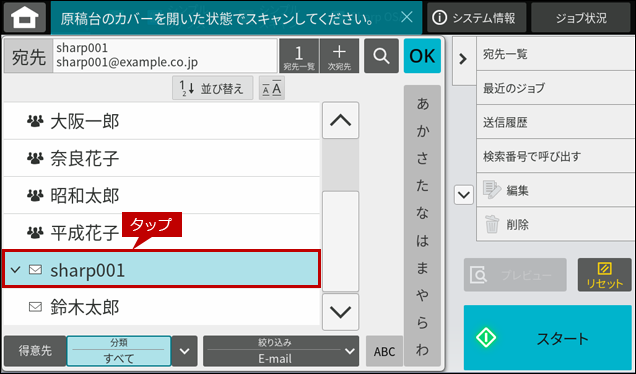Screen dimensions: 636x374
Task: Select group contact 奈良花子
Action: 162,158
